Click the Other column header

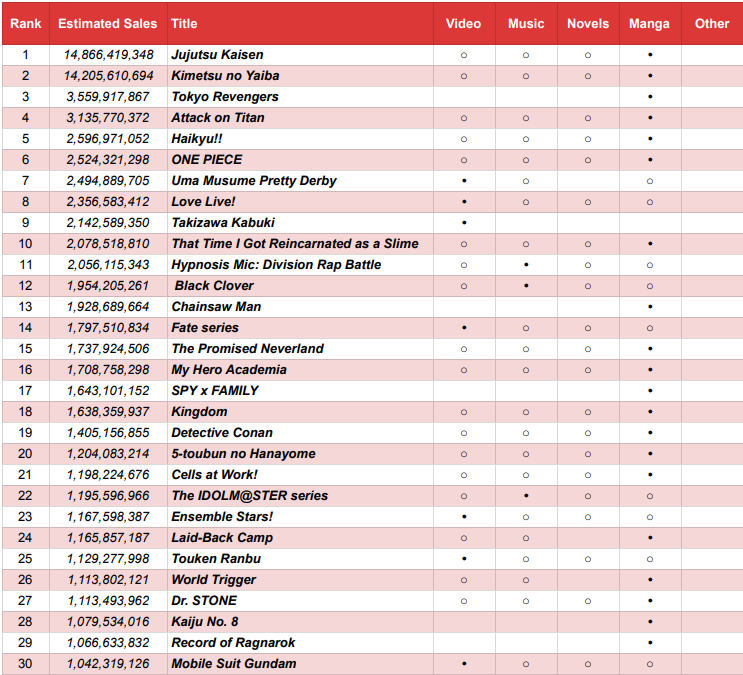[712, 24]
